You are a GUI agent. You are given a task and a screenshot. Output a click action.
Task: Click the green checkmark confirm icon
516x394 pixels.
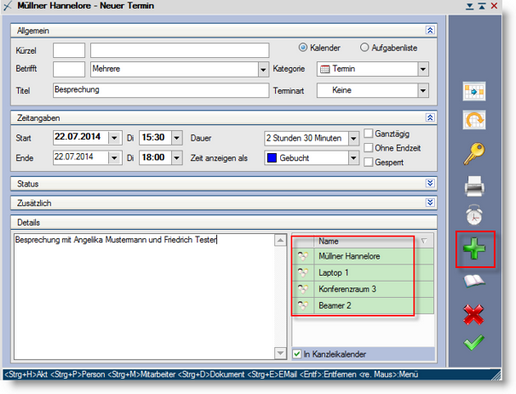474,342
